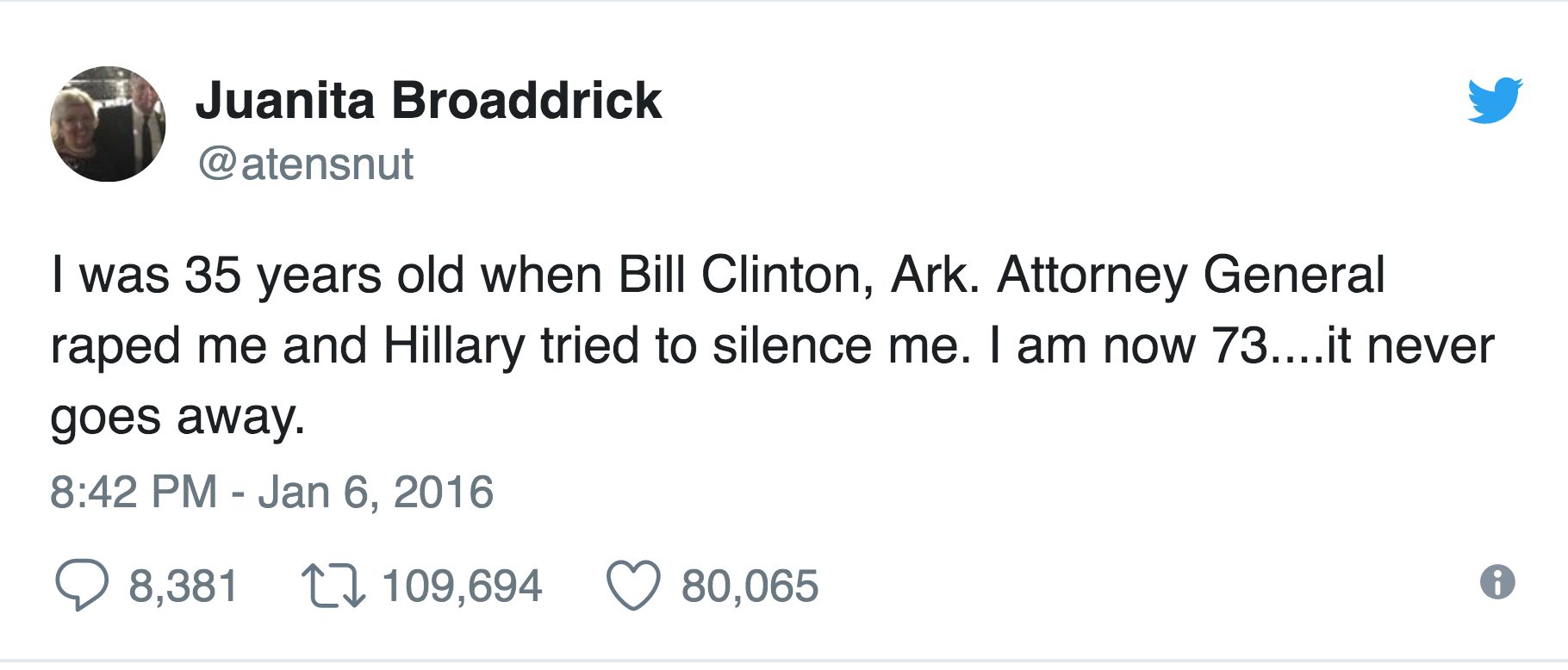
Task: Click the words "goes away." in the tweet
Action: click(178, 418)
